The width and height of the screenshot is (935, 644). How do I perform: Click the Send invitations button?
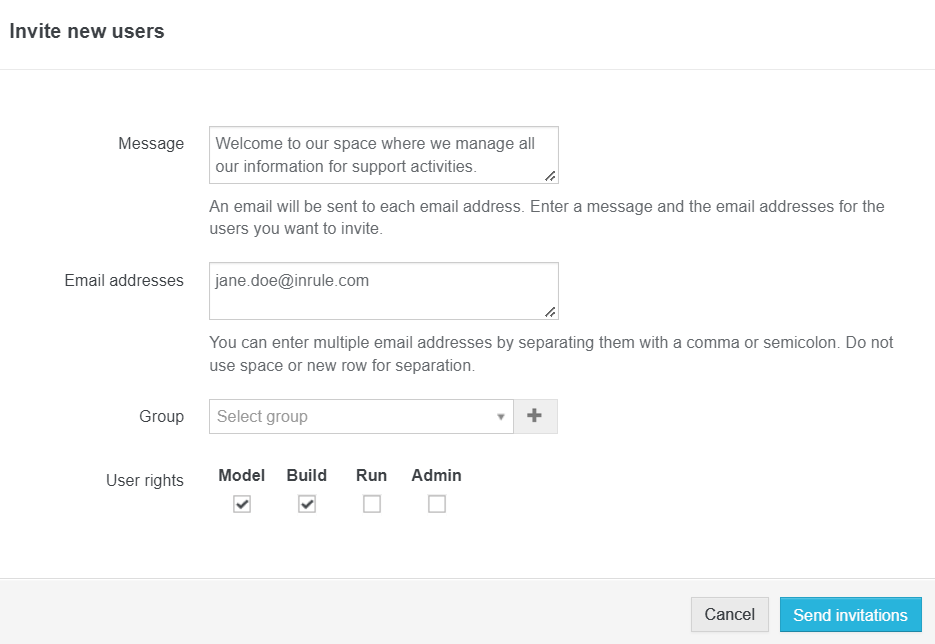850,615
